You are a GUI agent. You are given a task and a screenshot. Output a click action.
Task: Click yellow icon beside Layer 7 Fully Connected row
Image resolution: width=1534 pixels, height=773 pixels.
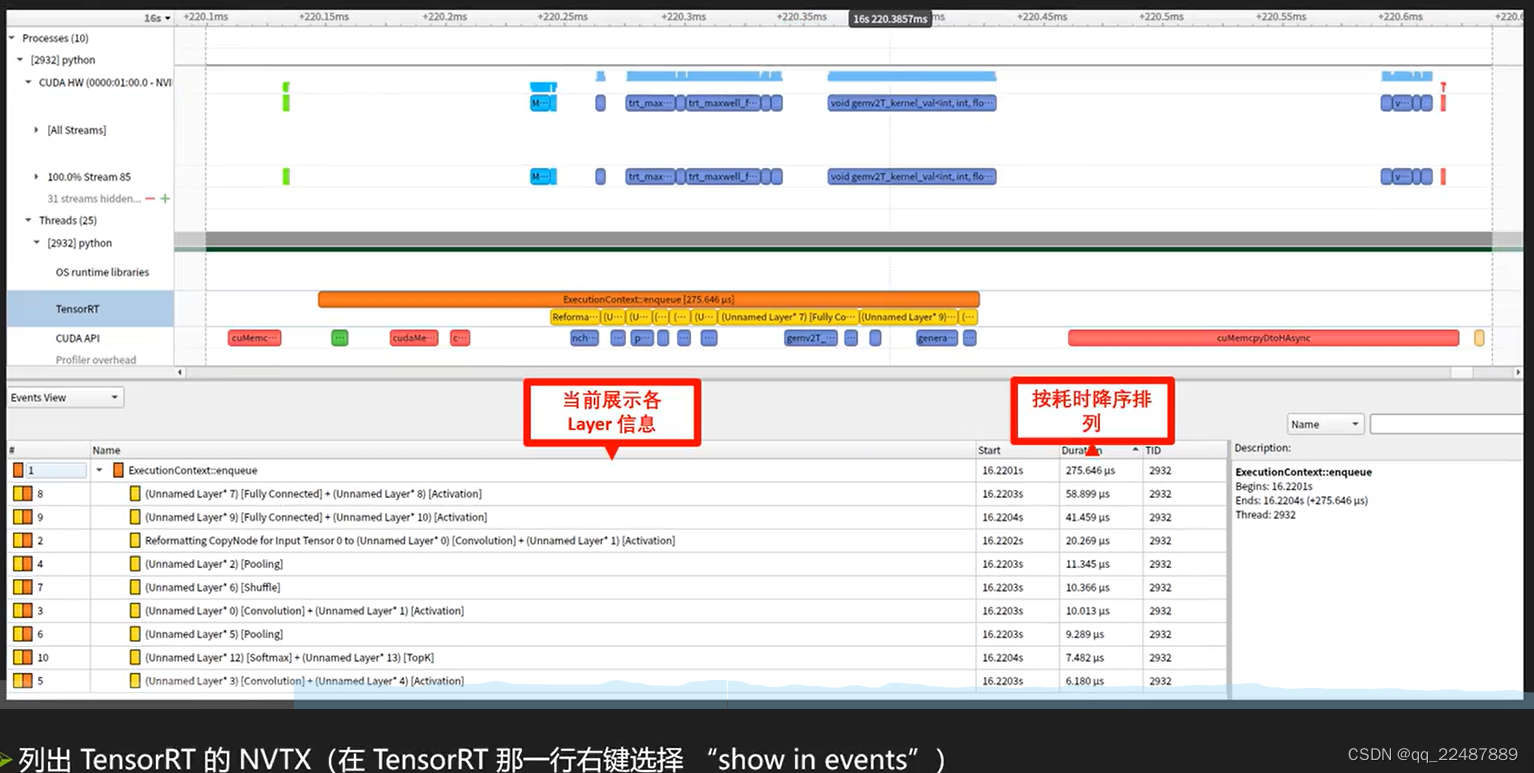135,494
